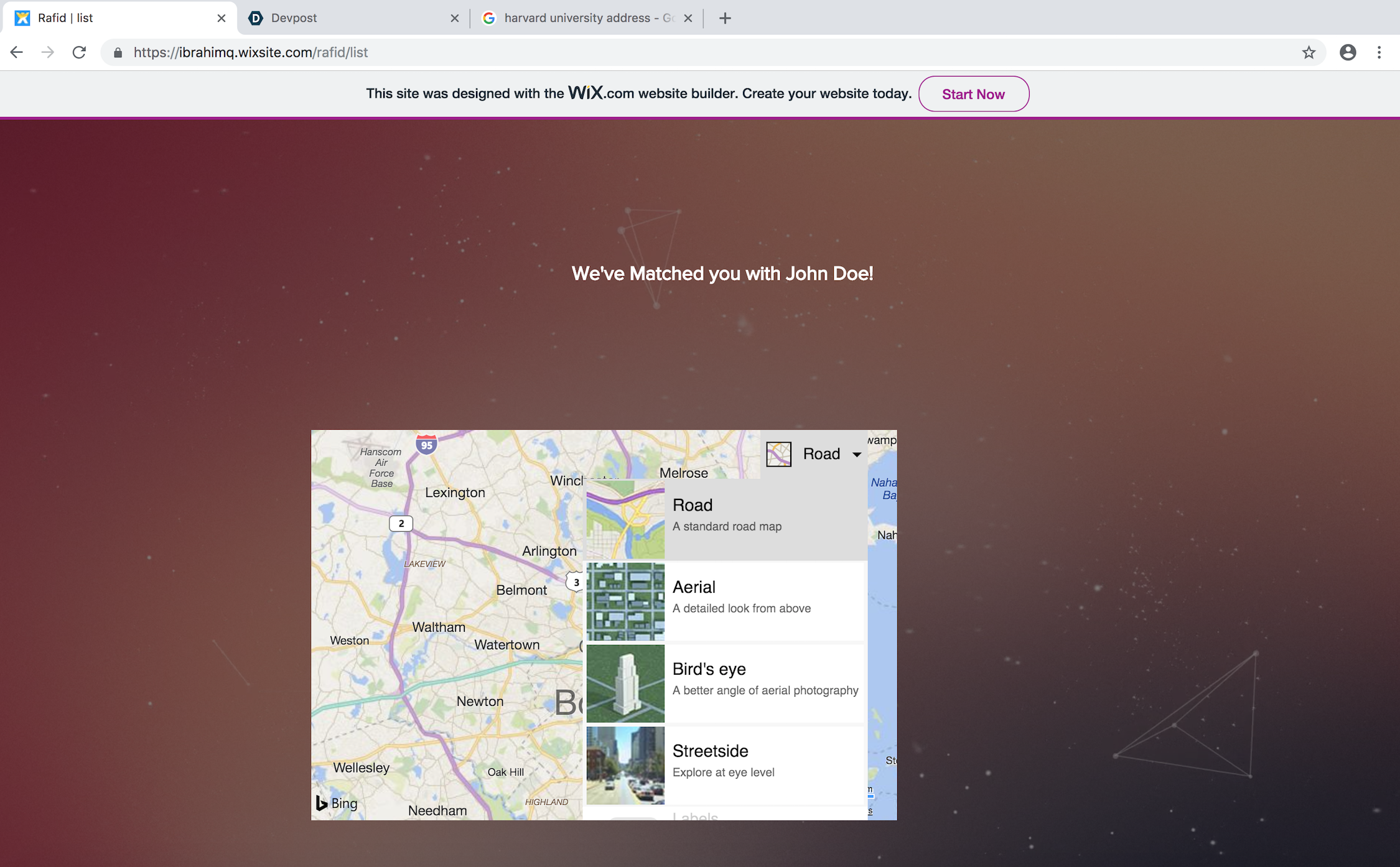Click the browser back arrow
1400x867 pixels.
(17, 52)
